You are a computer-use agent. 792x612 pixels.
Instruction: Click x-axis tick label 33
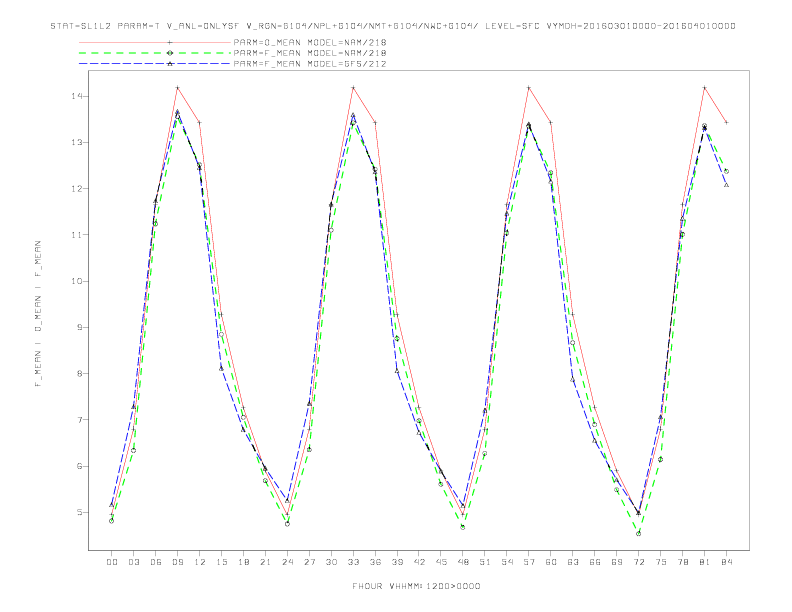(x=353, y=562)
